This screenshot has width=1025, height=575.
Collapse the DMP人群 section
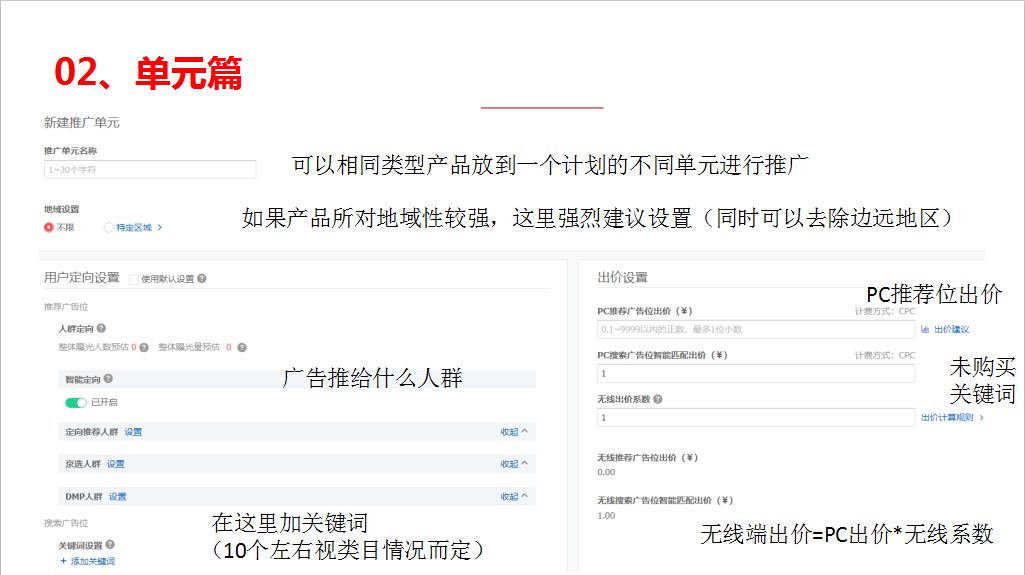(x=514, y=497)
